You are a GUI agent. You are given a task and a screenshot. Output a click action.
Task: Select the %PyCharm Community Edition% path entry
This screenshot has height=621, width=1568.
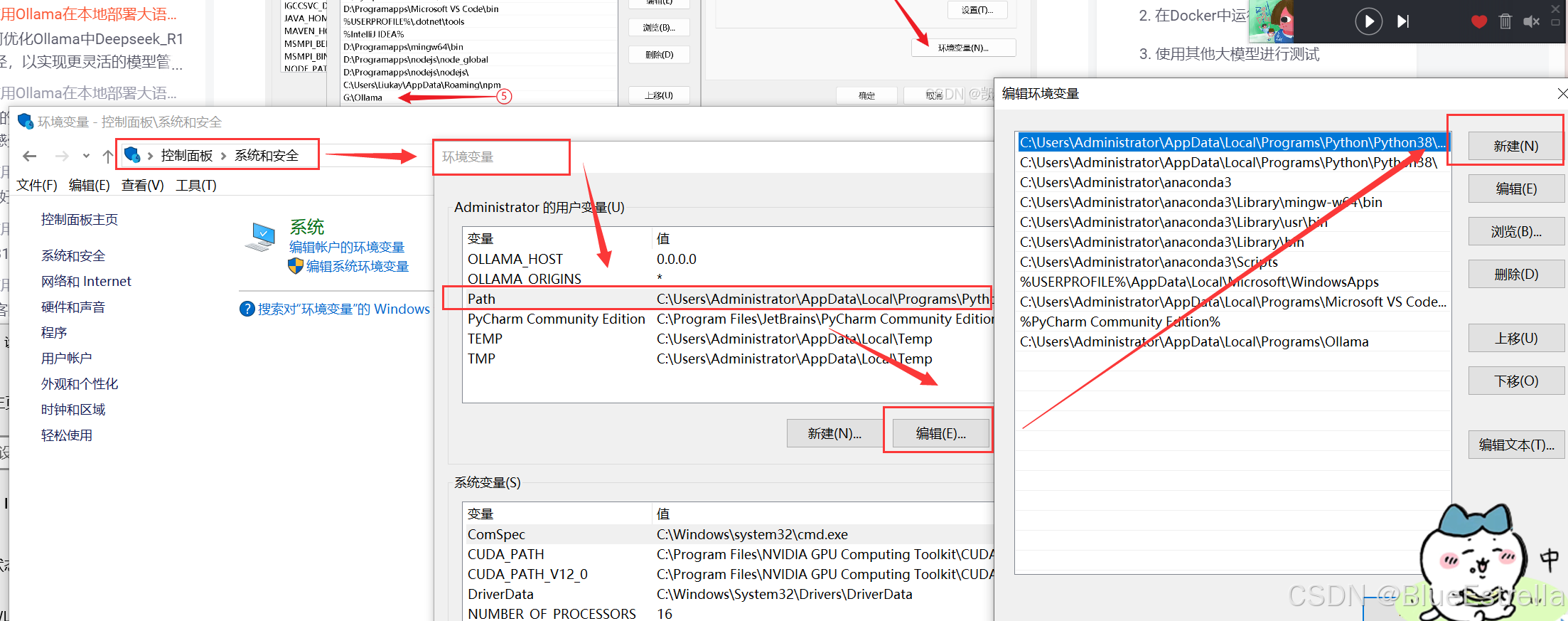[1233, 322]
